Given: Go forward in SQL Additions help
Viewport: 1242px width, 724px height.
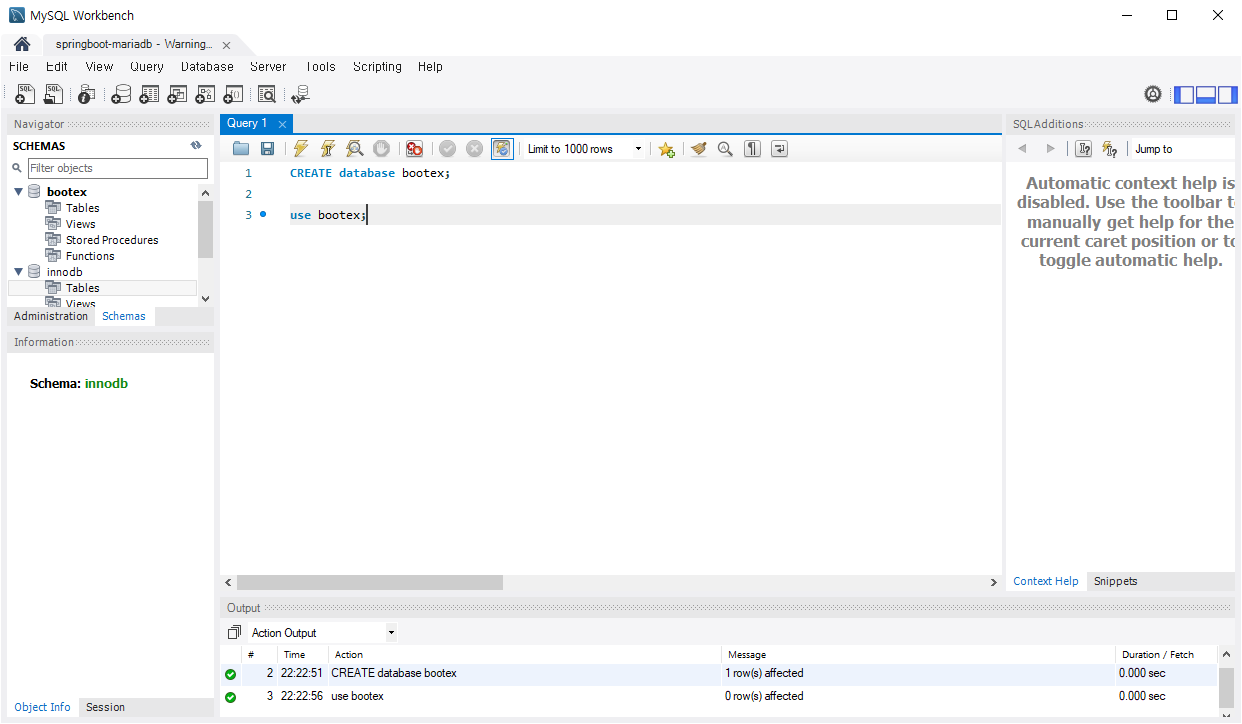Looking at the screenshot, I should 1050,149.
